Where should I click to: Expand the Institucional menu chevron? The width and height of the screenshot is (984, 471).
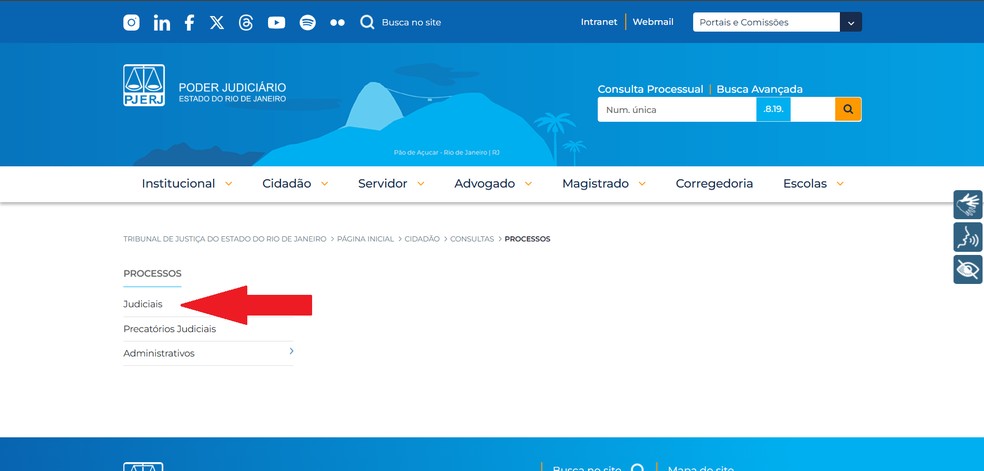(228, 184)
